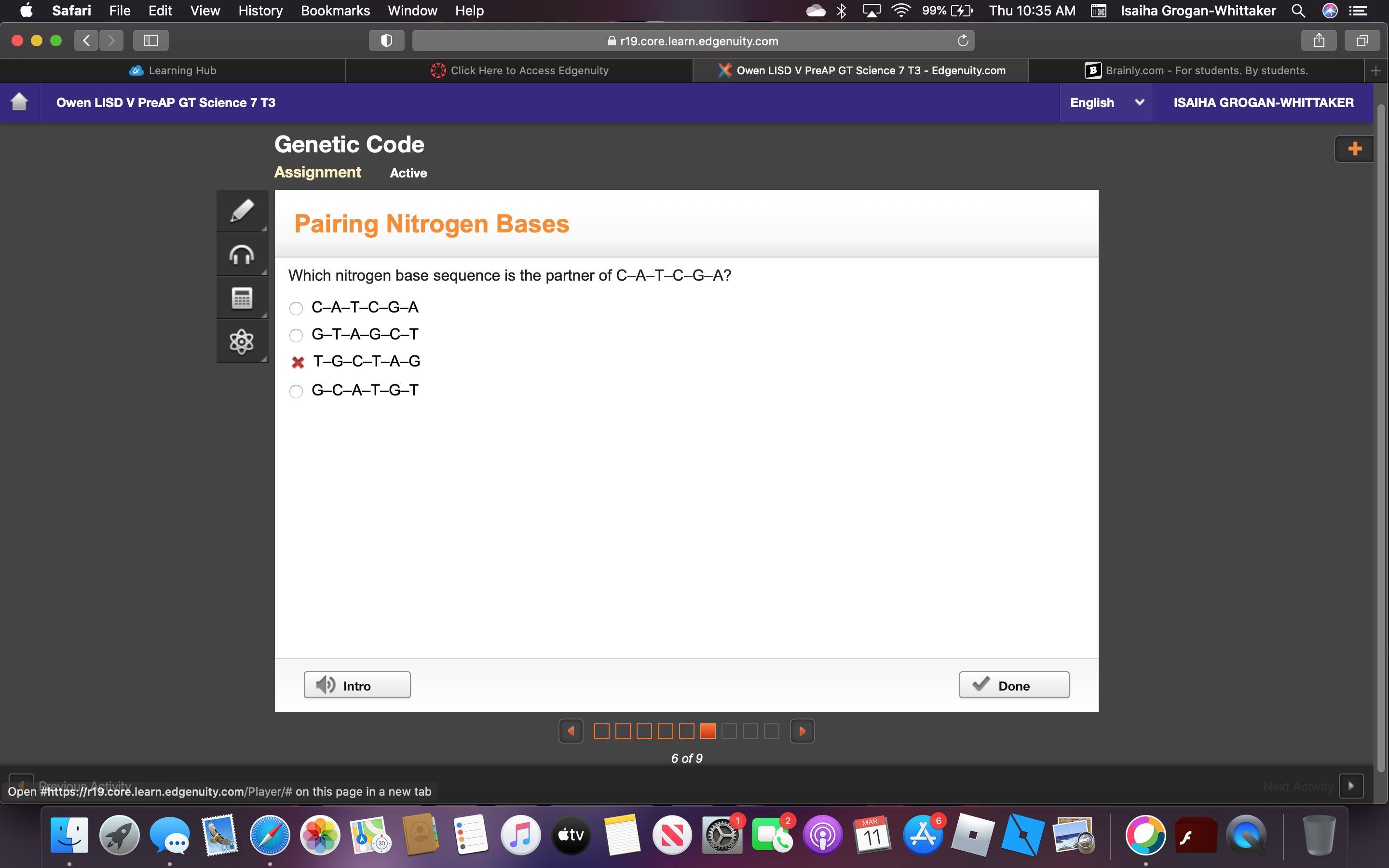The width and height of the screenshot is (1389, 868).
Task: Click the Safari privacy shield icon
Action: click(386, 41)
